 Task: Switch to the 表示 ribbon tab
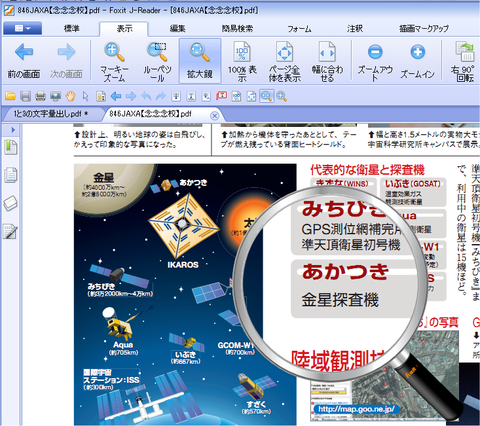[124, 29]
